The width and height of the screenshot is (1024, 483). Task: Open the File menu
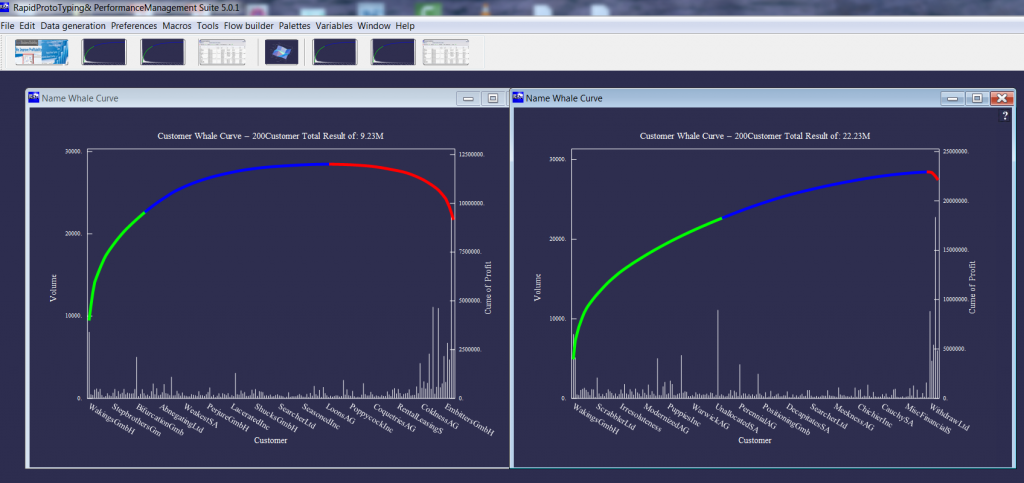(x=8, y=26)
